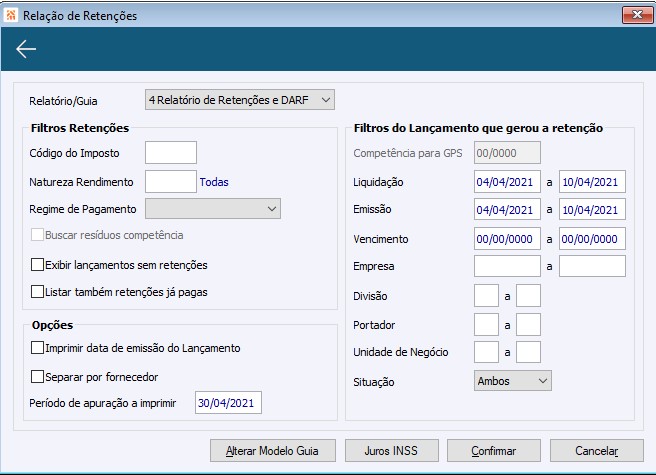
Task: Enable Exibir lançamentos sem retenções checkbox
Action: (x=38, y=265)
